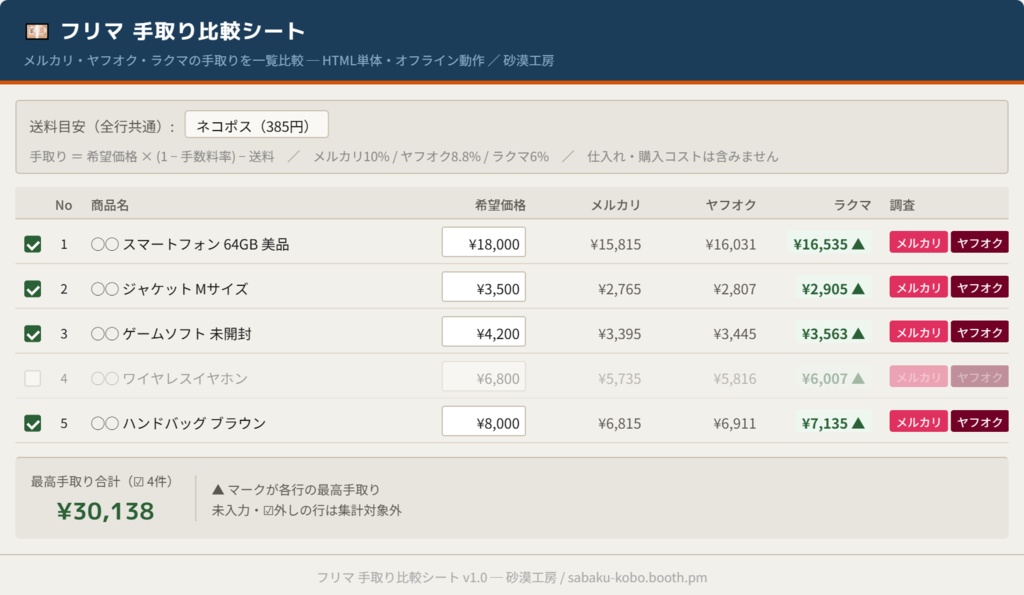This screenshot has width=1024, height=595.
Task: Click the ヤフオク 調査 badge for ジャケット
Action: pos(981,287)
